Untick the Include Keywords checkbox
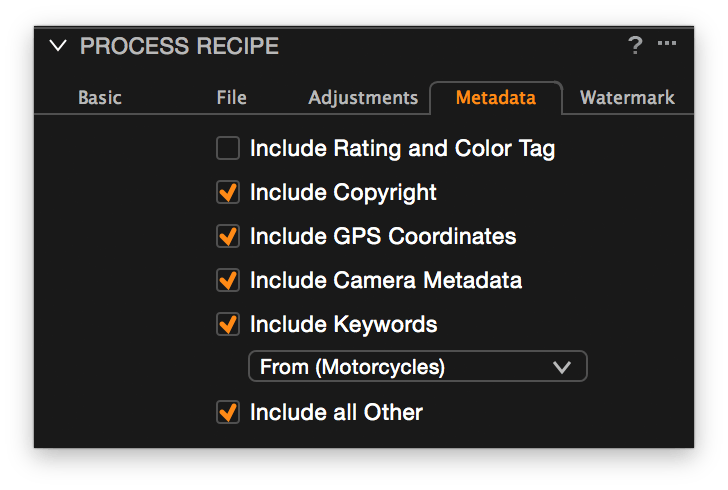Image resolution: width=728 pixels, height=490 pixels. point(228,324)
